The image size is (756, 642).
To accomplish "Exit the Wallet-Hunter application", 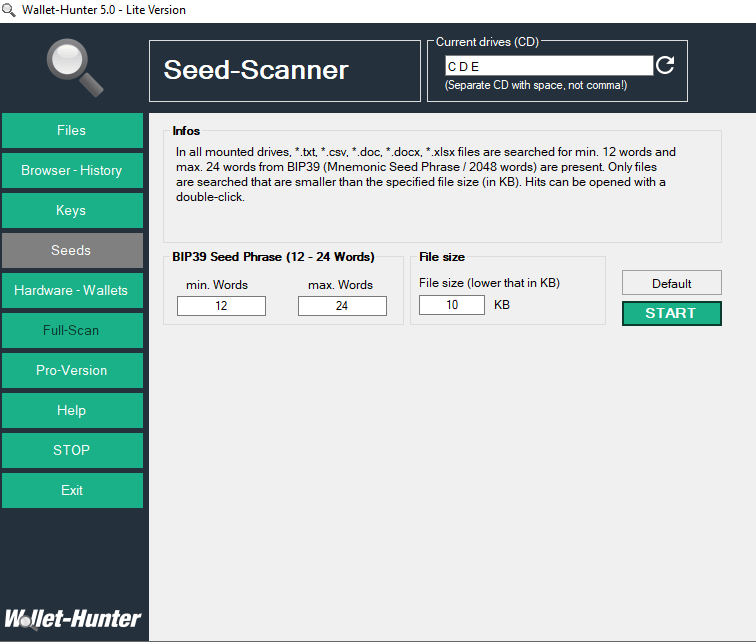I will pyautogui.click(x=72, y=490).
